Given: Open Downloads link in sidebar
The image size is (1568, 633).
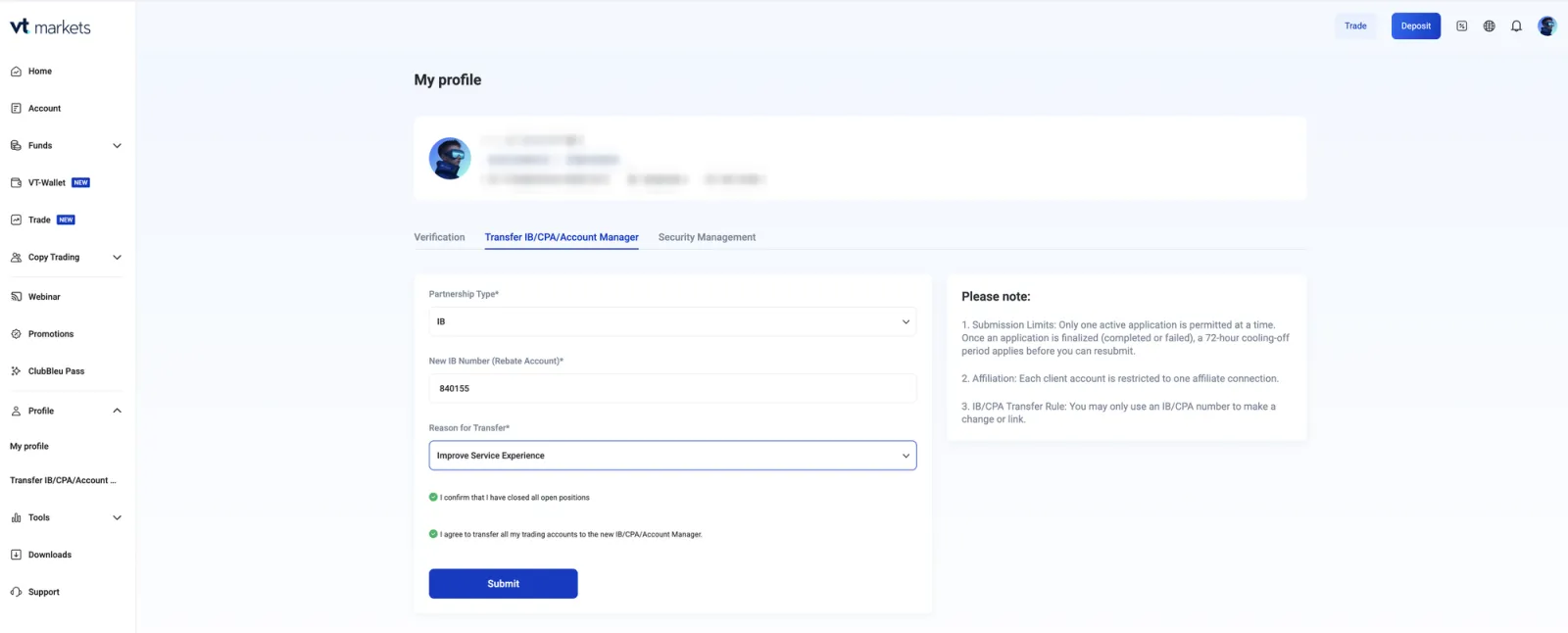Looking at the screenshot, I should pyautogui.click(x=50, y=556).
